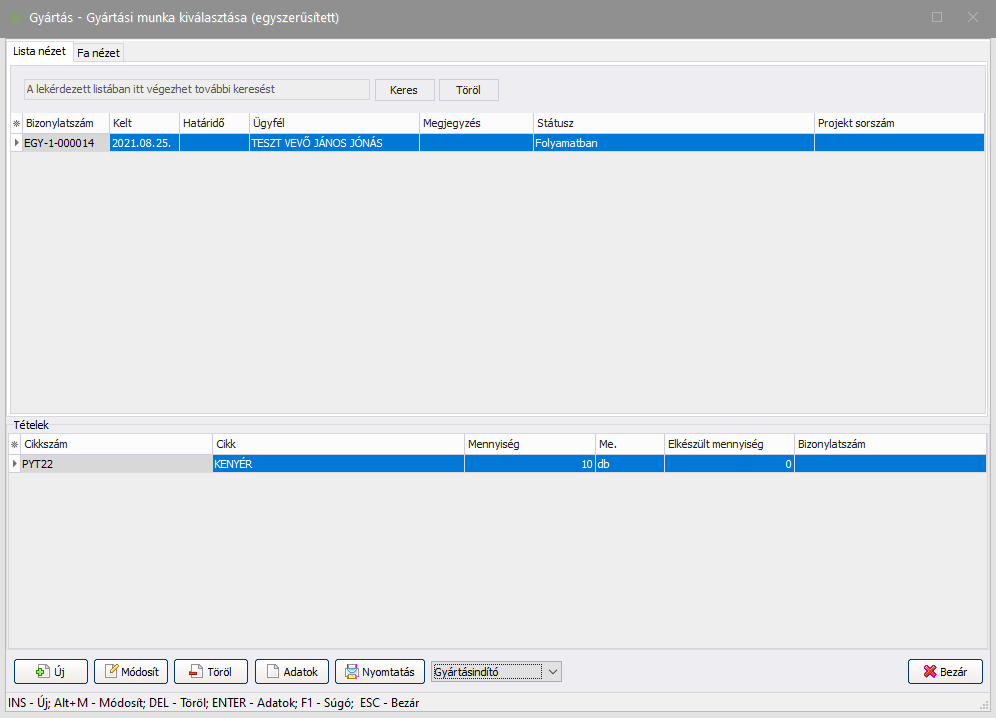996x718 pixels.
Task: Sort by the Státusz column header
Action: (x=673, y=123)
